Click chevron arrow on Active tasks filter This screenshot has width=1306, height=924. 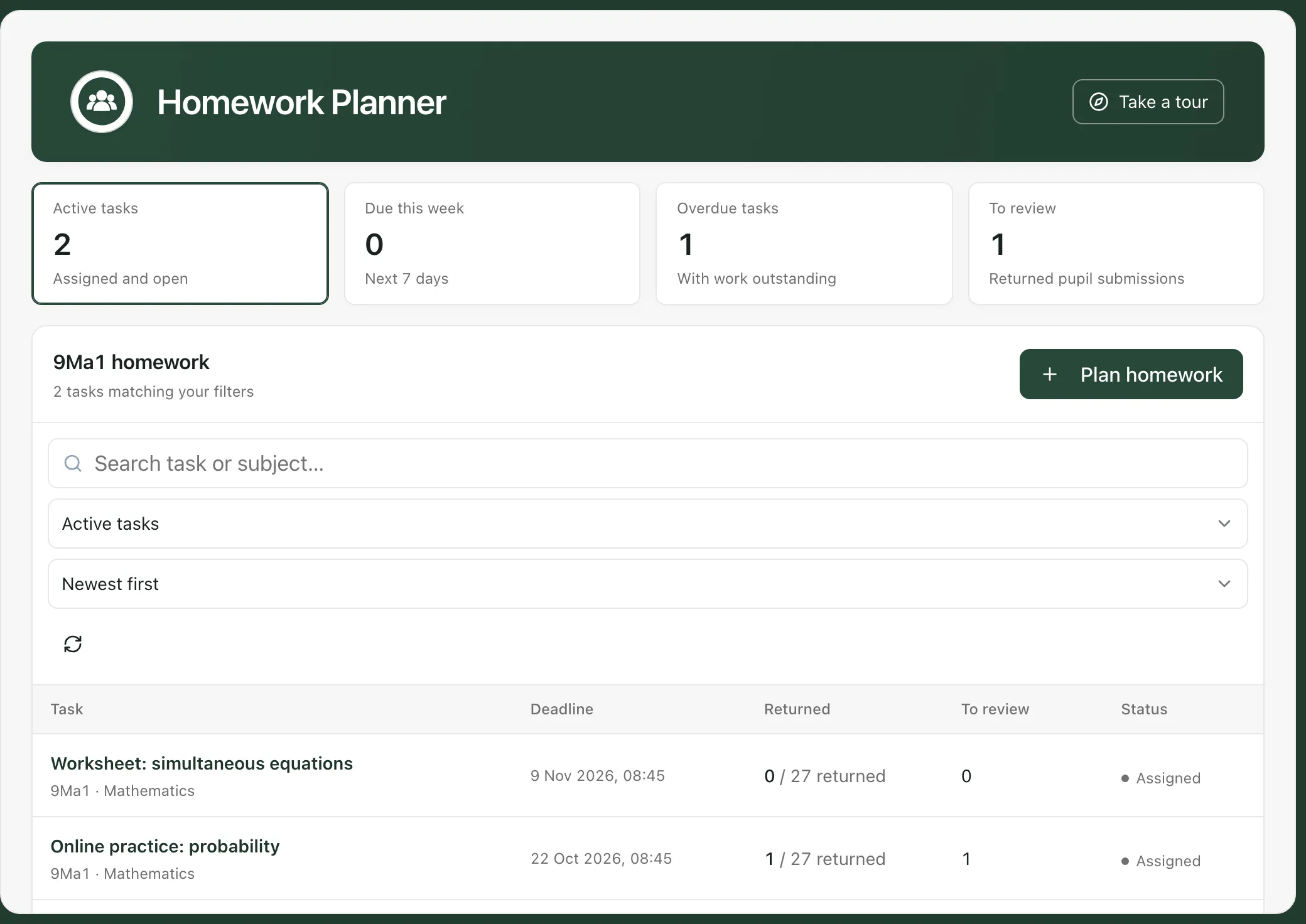(1224, 524)
